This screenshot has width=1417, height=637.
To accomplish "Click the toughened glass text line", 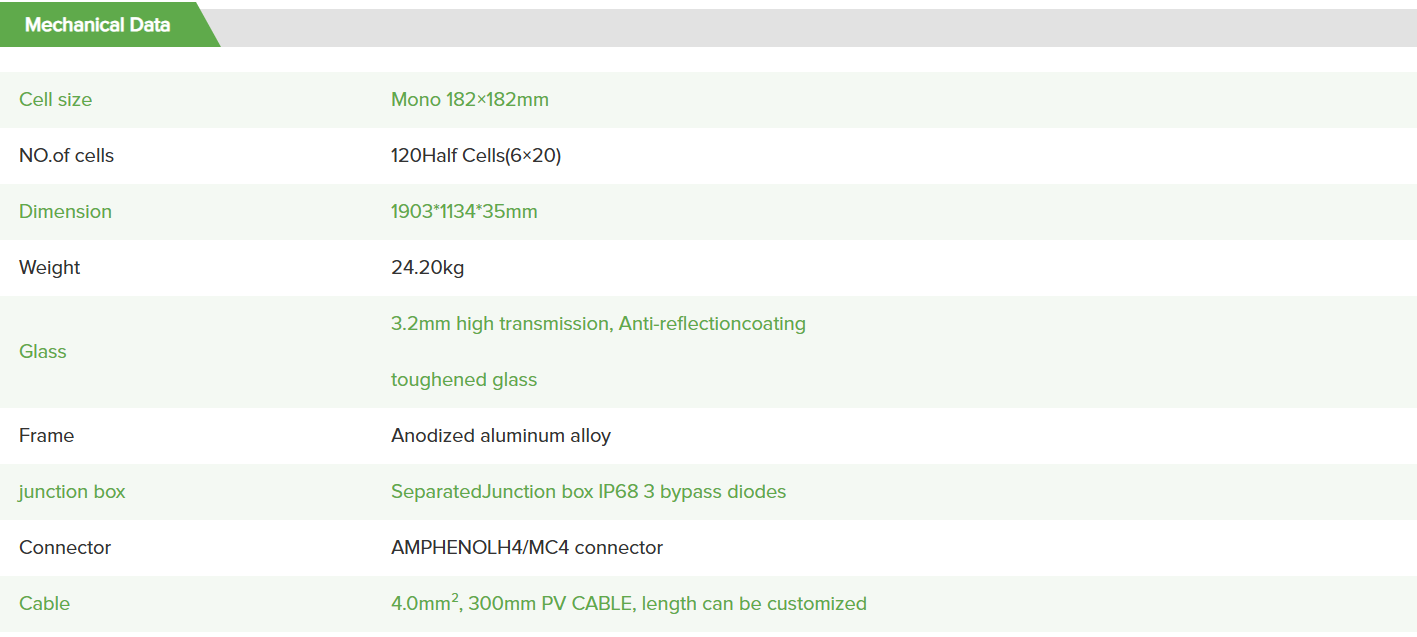I will tap(464, 380).
